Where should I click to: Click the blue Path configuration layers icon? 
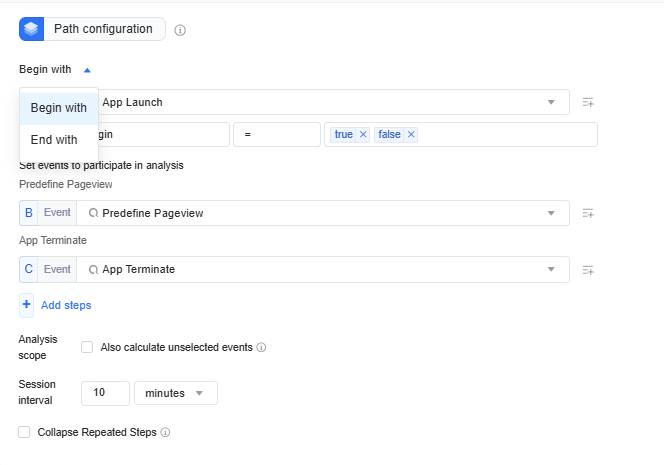tap(31, 29)
